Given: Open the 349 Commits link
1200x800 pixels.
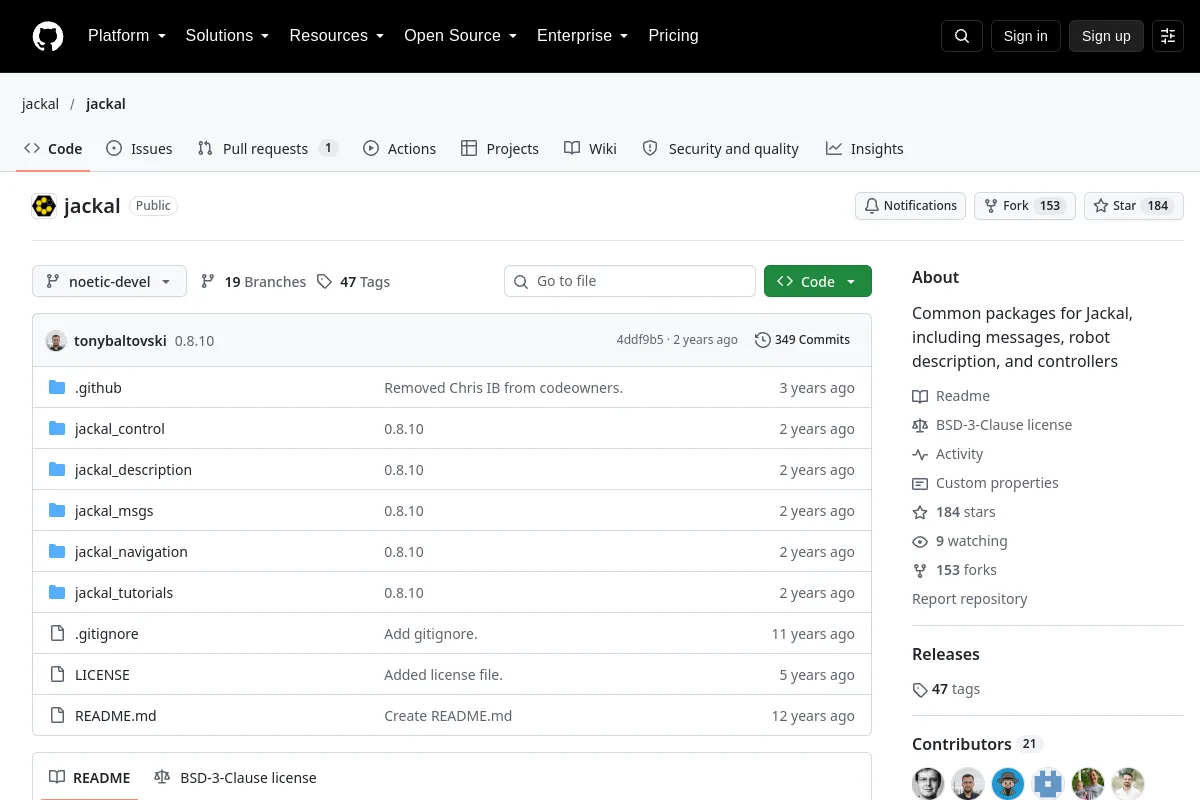Looking at the screenshot, I should [x=802, y=340].
